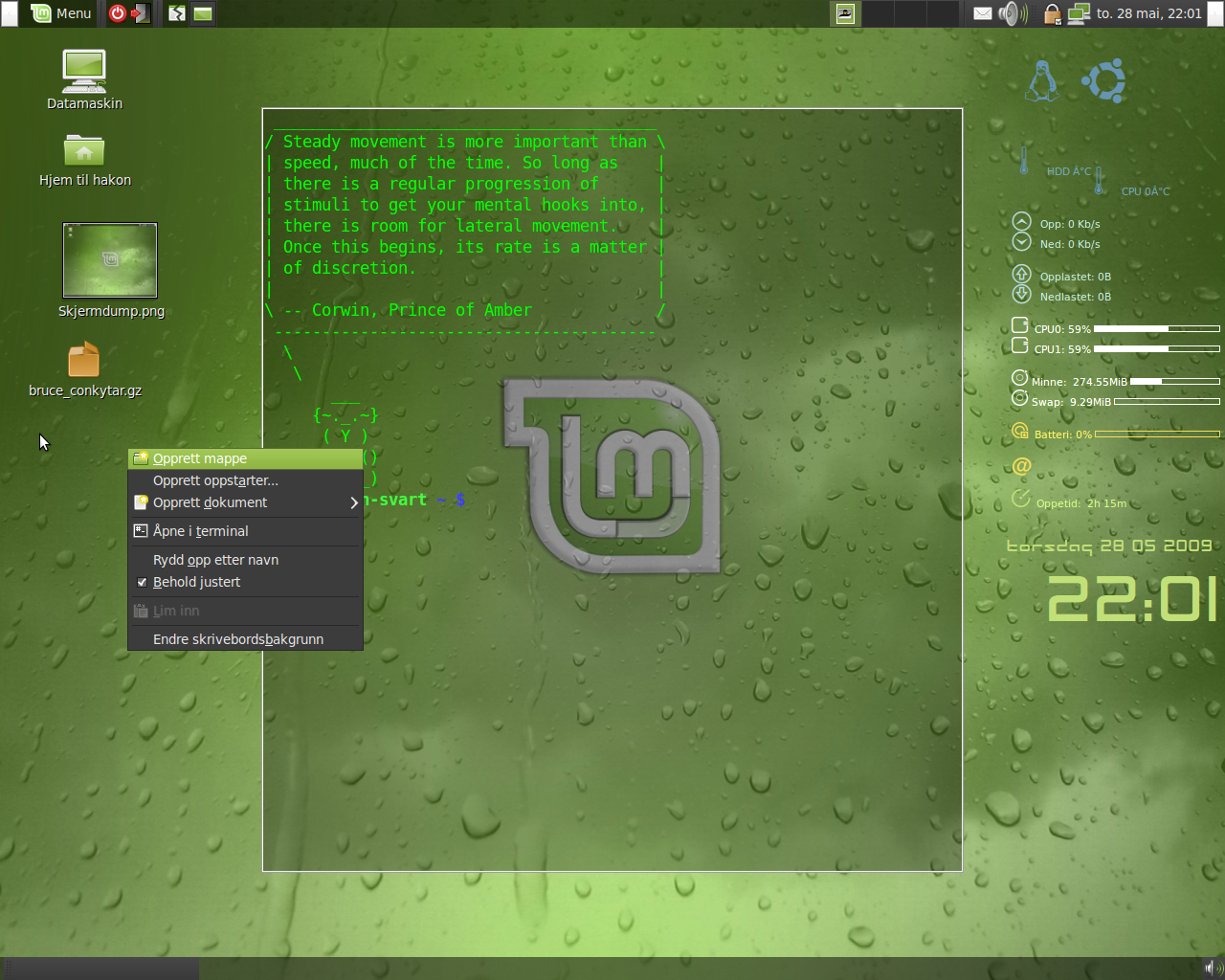Click the CPU1 usage bar
This screenshot has height=980, width=1225.
click(1157, 348)
